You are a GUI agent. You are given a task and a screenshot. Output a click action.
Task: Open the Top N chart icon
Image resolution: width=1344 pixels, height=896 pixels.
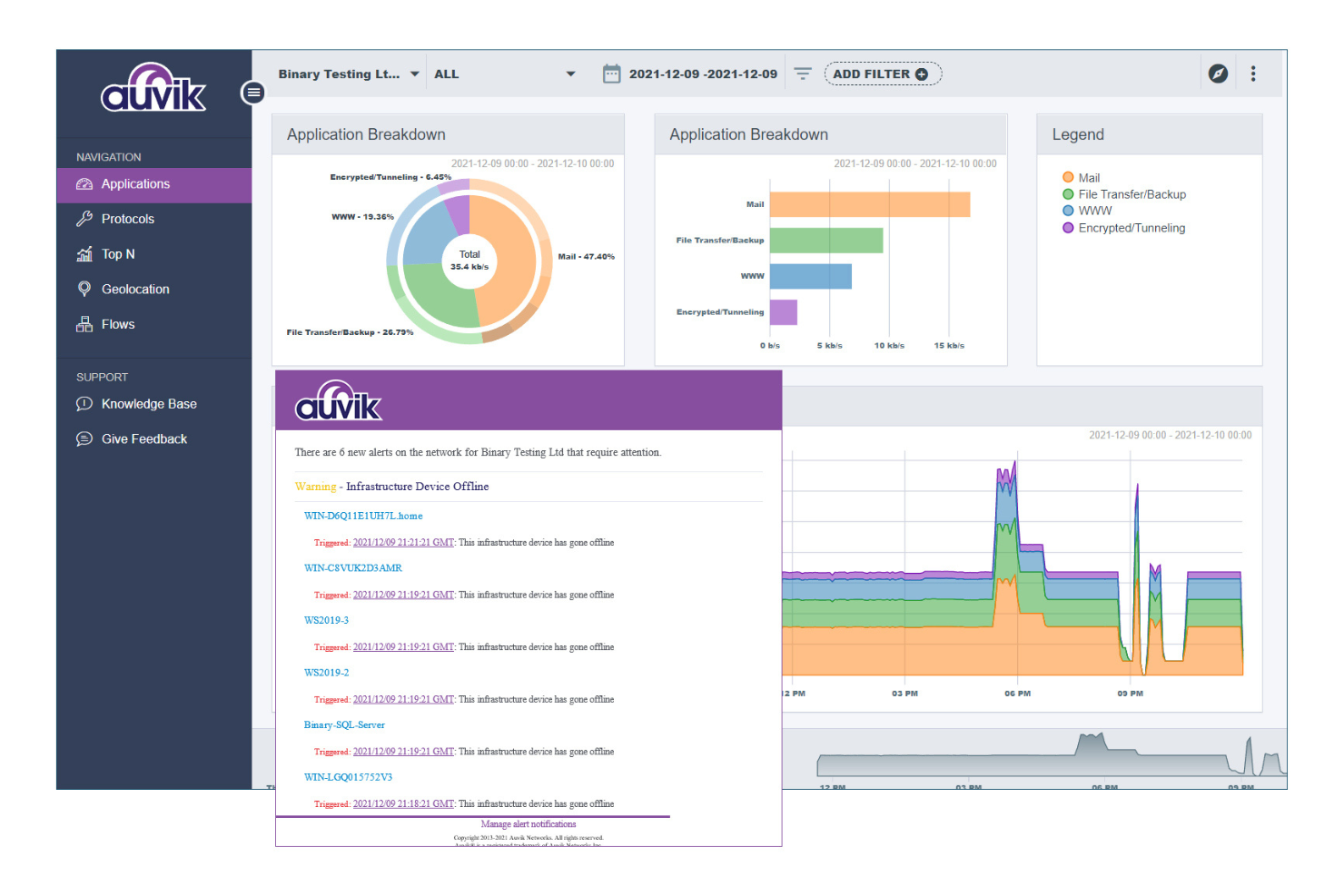point(84,253)
